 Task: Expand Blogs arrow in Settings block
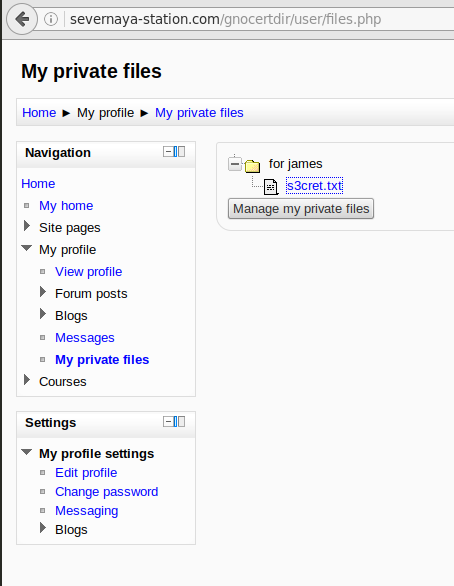(x=43, y=528)
